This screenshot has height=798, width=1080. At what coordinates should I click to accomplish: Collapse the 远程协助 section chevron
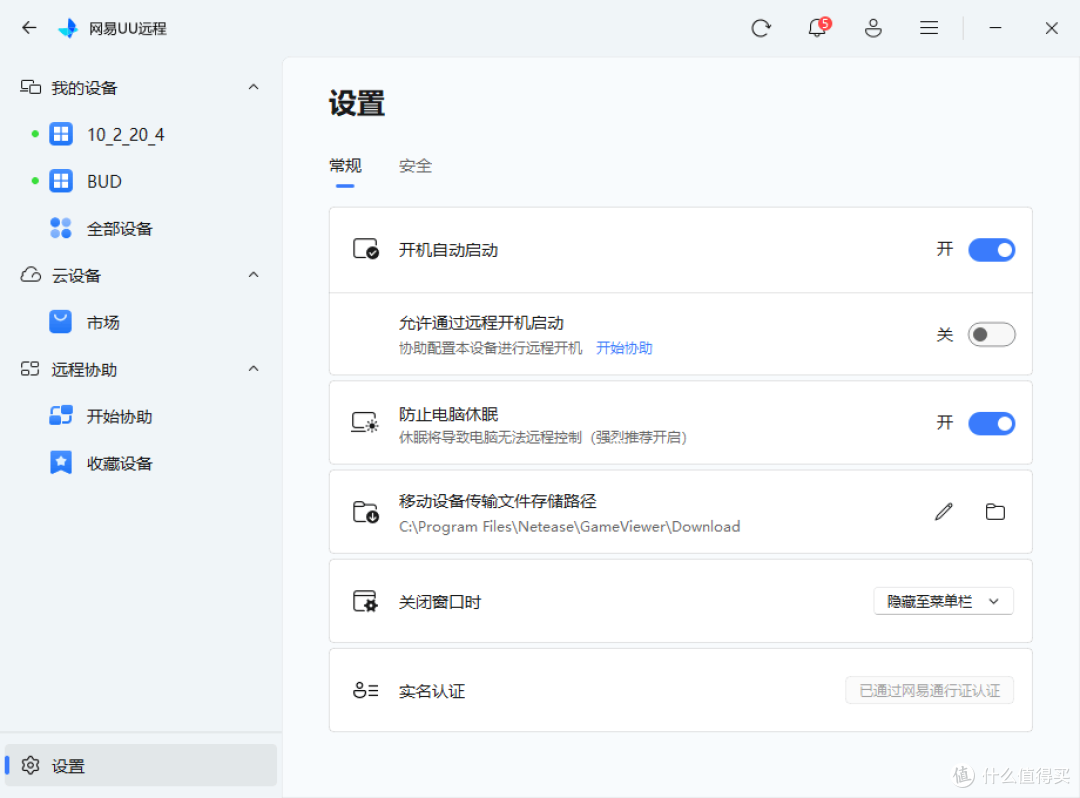[253, 368]
